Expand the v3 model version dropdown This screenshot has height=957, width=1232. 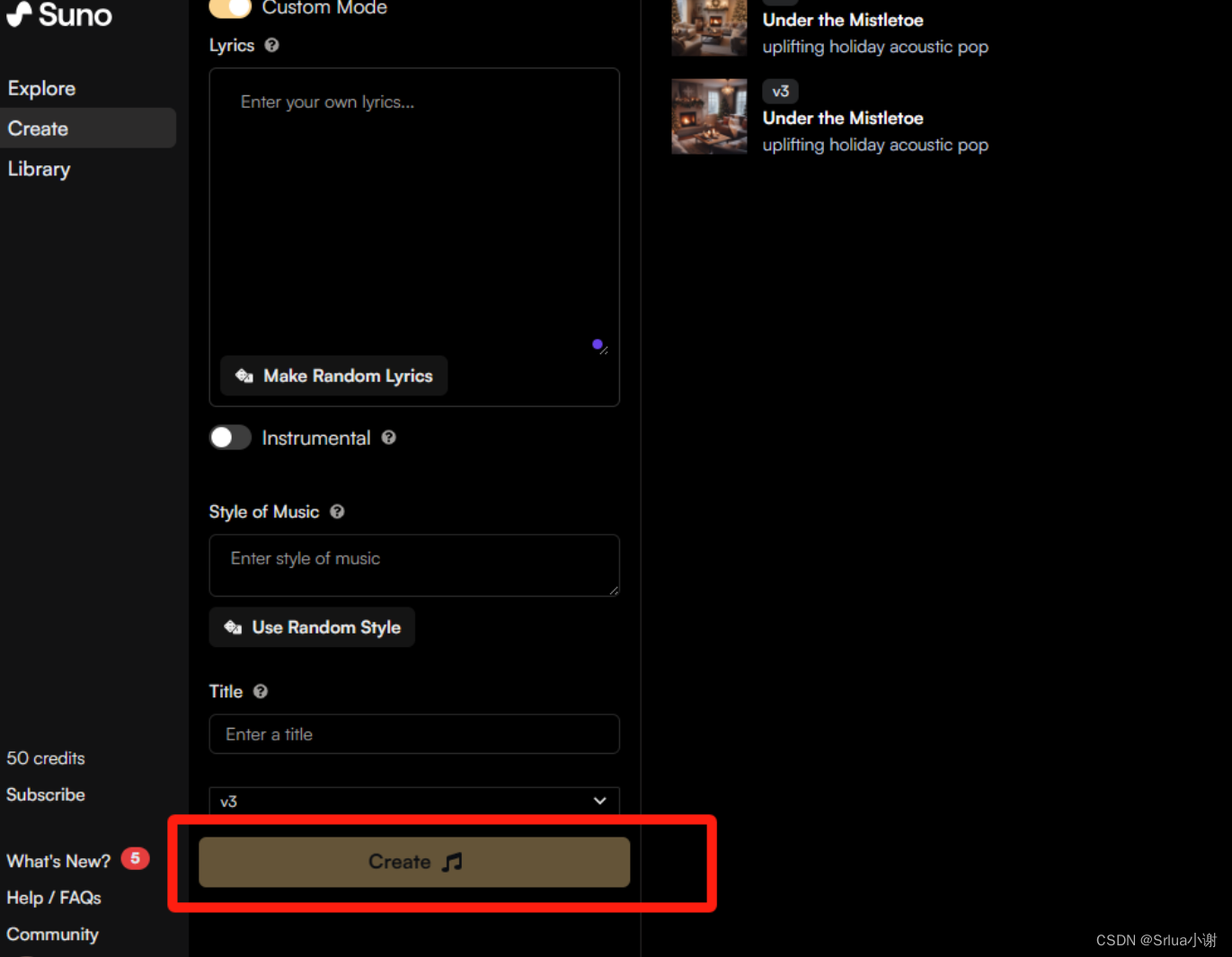click(x=414, y=801)
